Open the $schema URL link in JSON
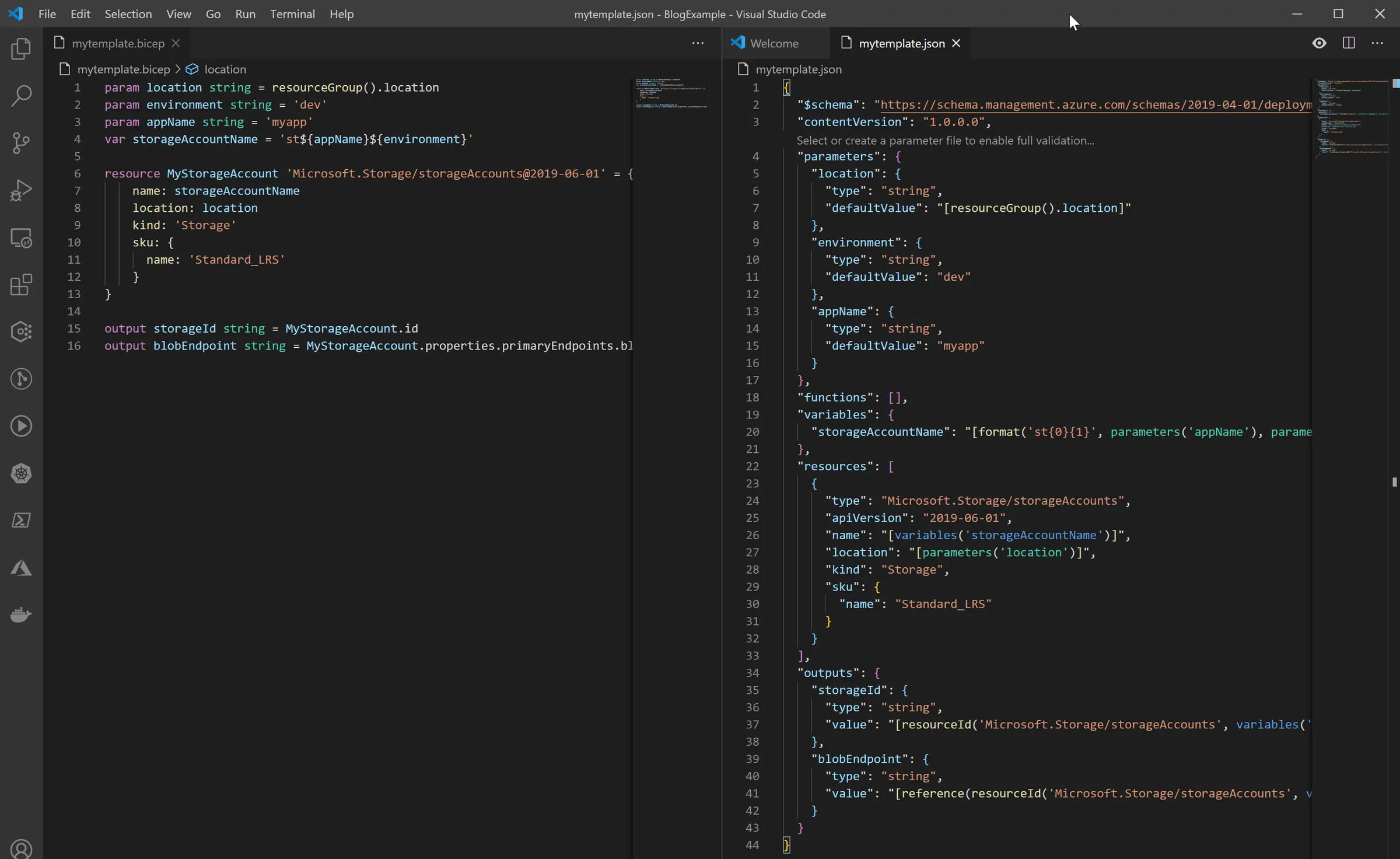This screenshot has height=859, width=1400. (x=1096, y=104)
